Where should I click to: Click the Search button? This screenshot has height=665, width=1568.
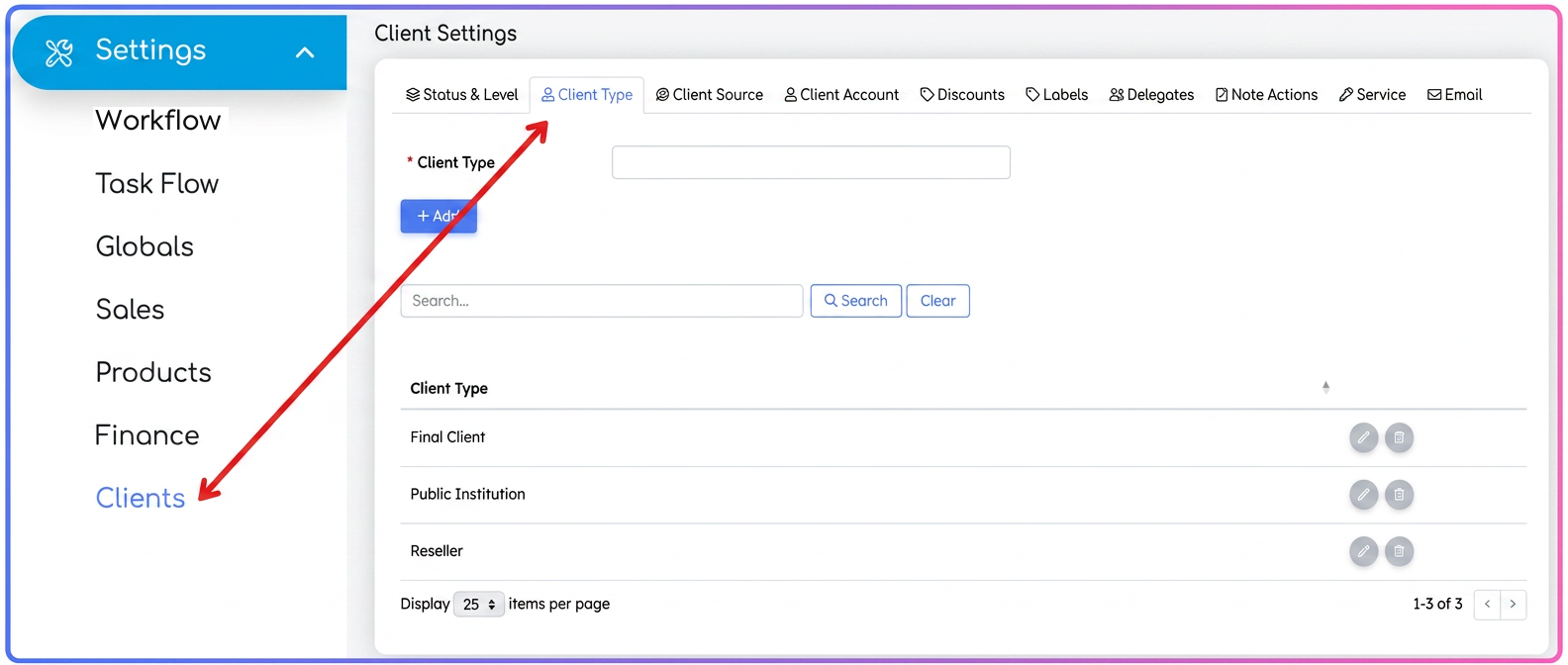pos(856,301)
